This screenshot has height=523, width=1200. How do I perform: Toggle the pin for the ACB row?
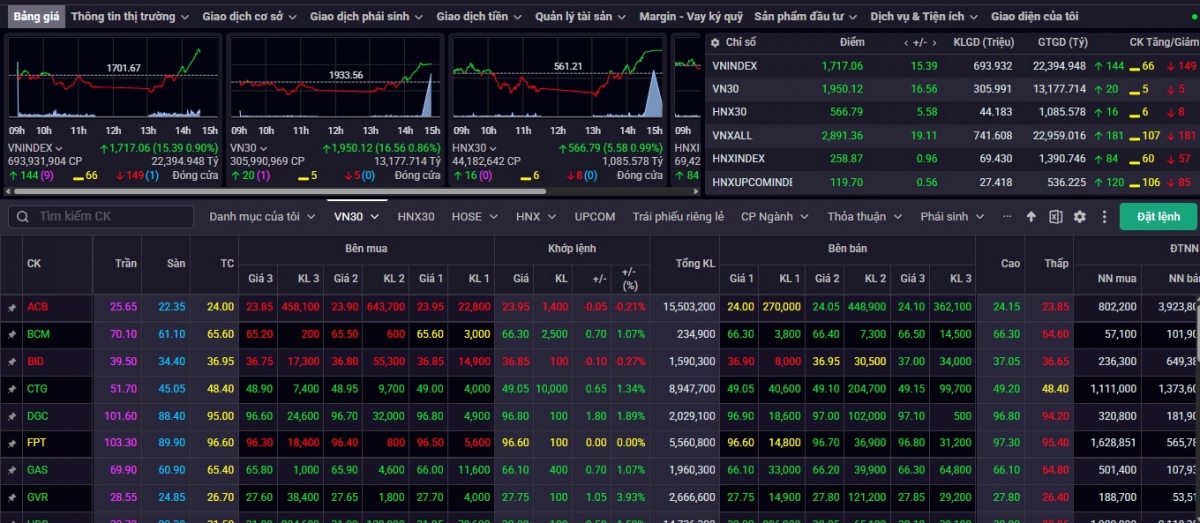13,307
